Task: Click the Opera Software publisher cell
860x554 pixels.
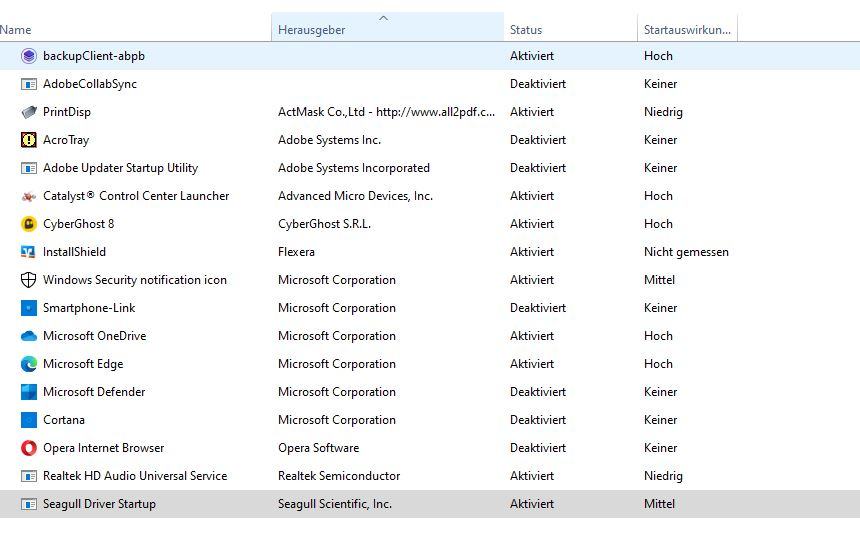Action: [318, 448]
